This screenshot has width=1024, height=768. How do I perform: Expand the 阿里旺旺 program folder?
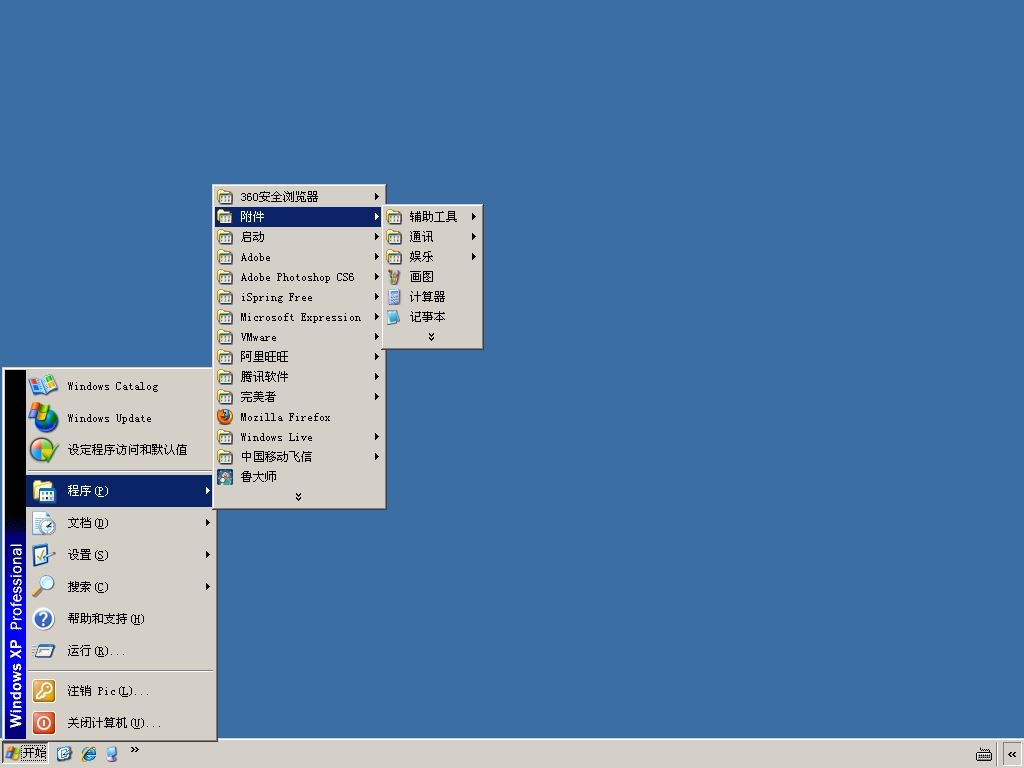coord(298,357)
